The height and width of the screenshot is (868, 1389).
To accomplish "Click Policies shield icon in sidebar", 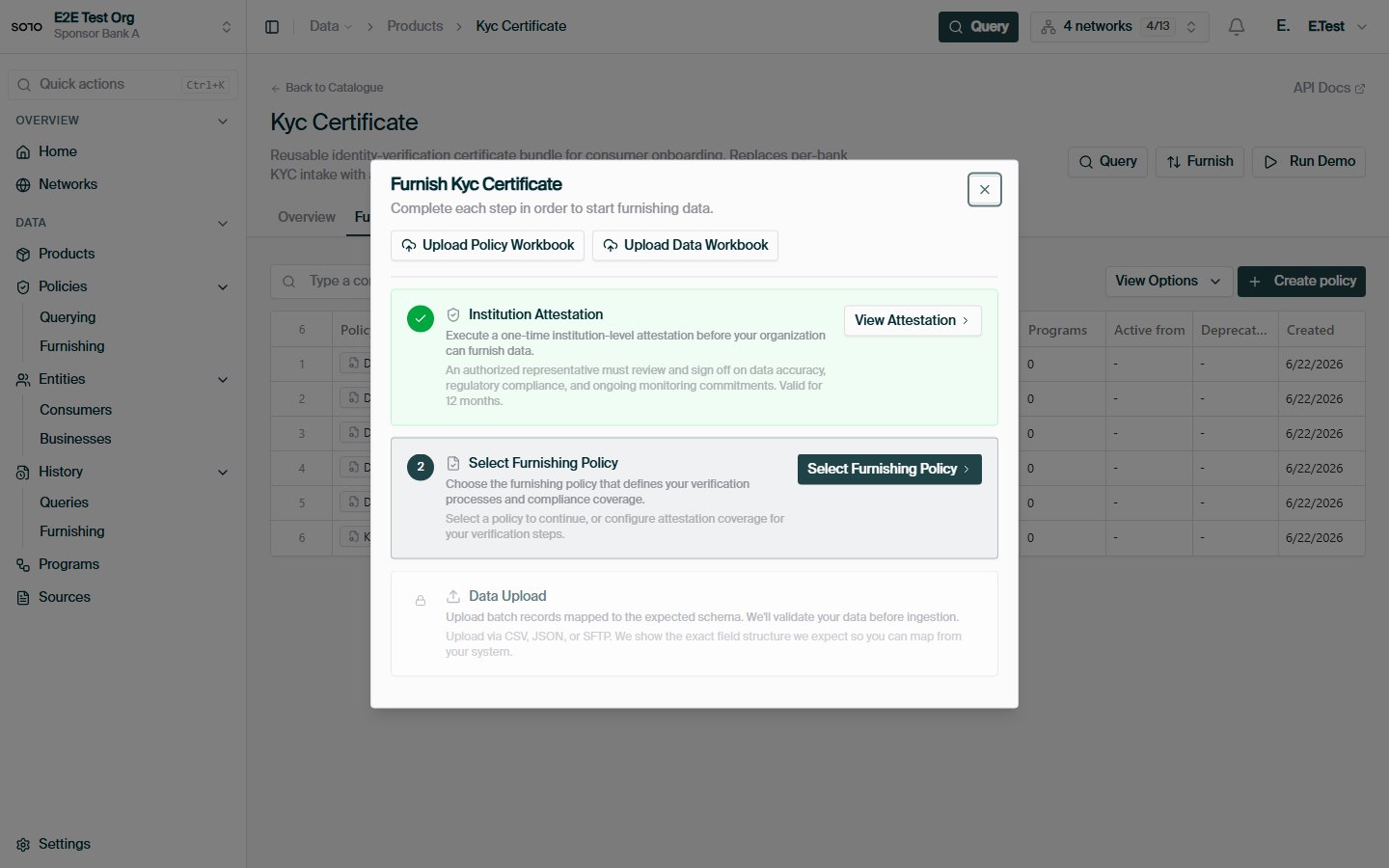I will point(23,287).
